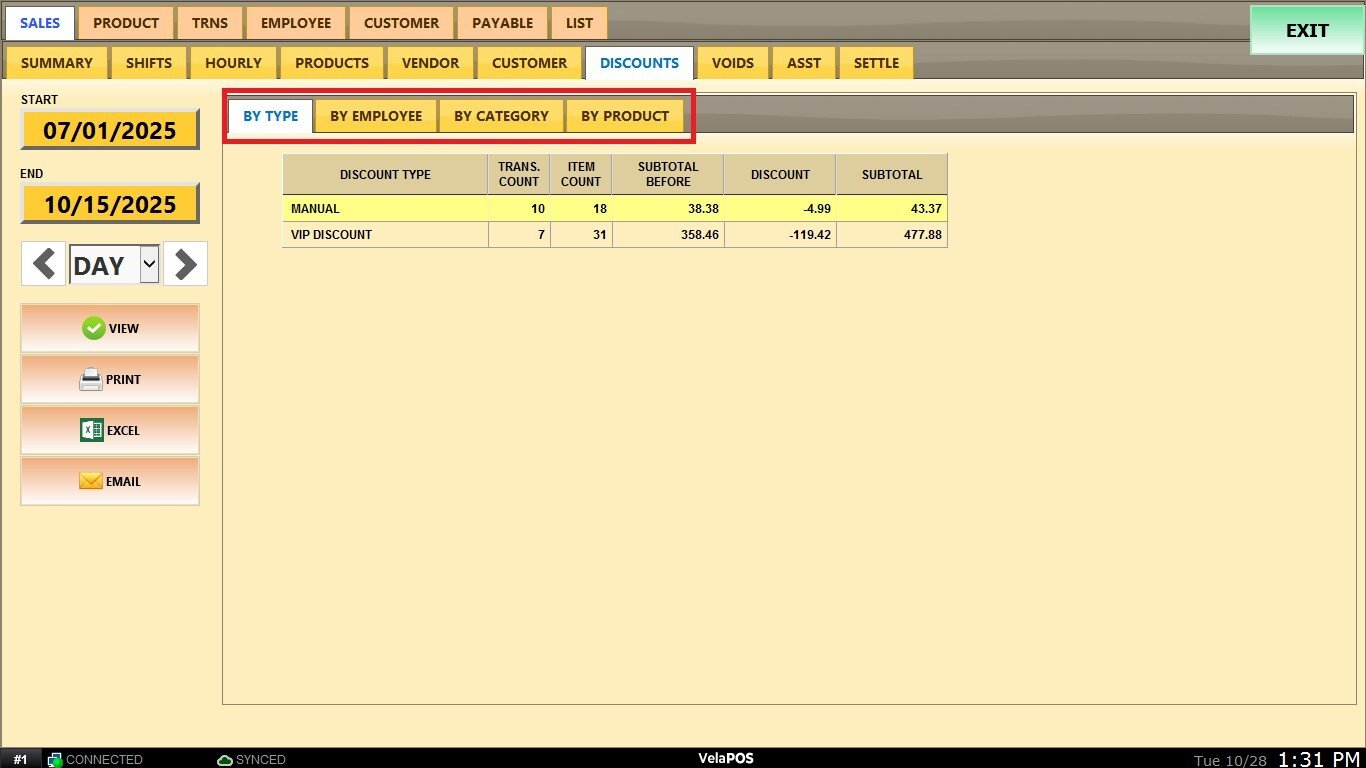Click the Excel export icon

[x=92, y=430]
